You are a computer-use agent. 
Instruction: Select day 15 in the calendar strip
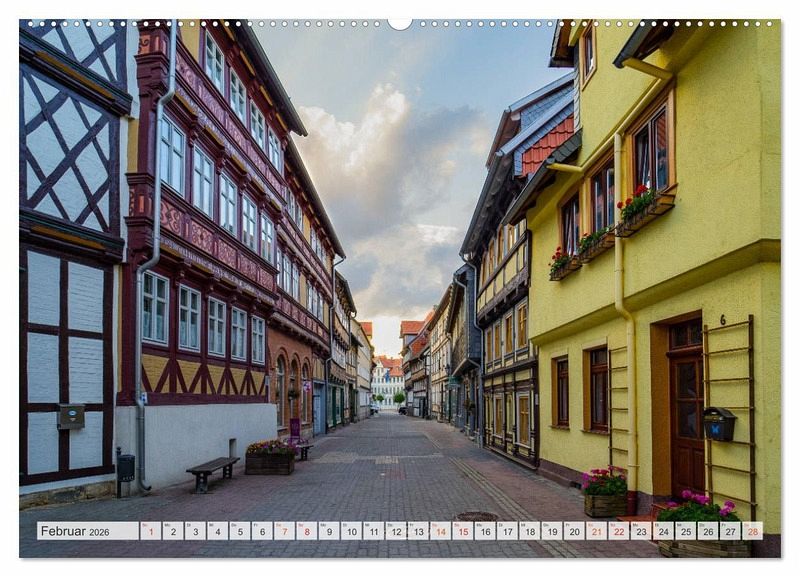pos(463,531)
